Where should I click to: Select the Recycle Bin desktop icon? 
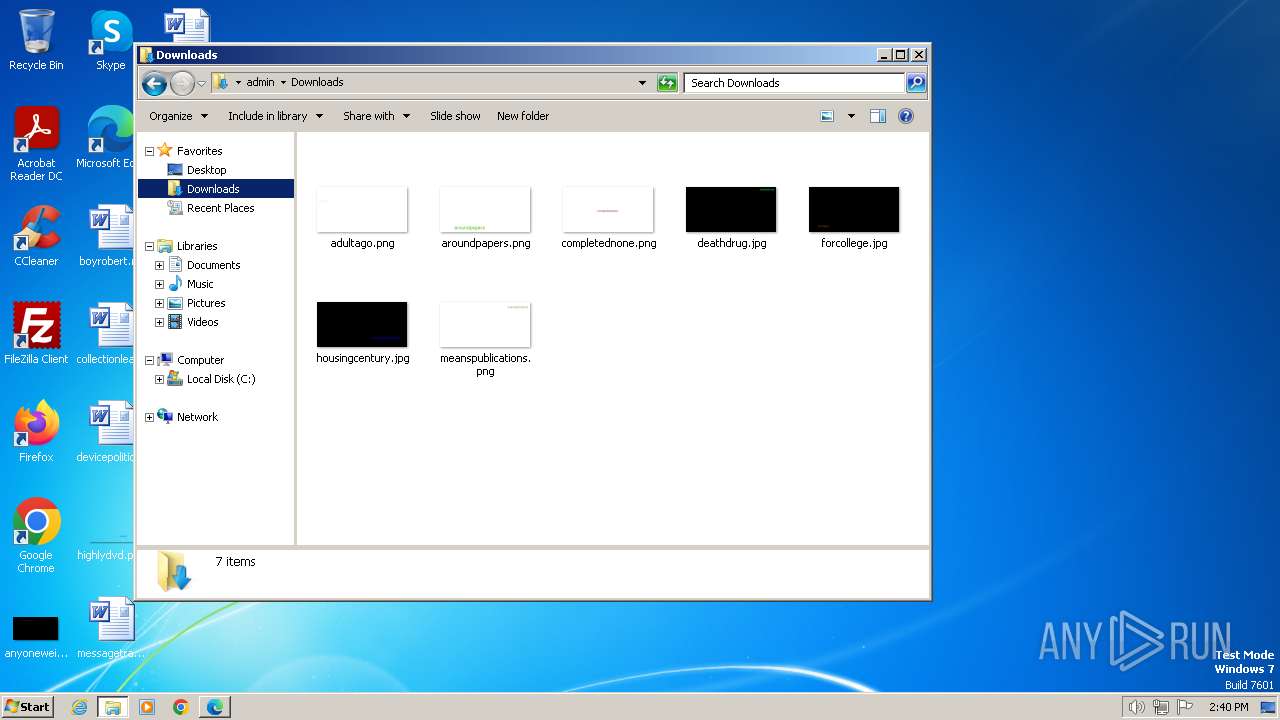pos(36,40)
